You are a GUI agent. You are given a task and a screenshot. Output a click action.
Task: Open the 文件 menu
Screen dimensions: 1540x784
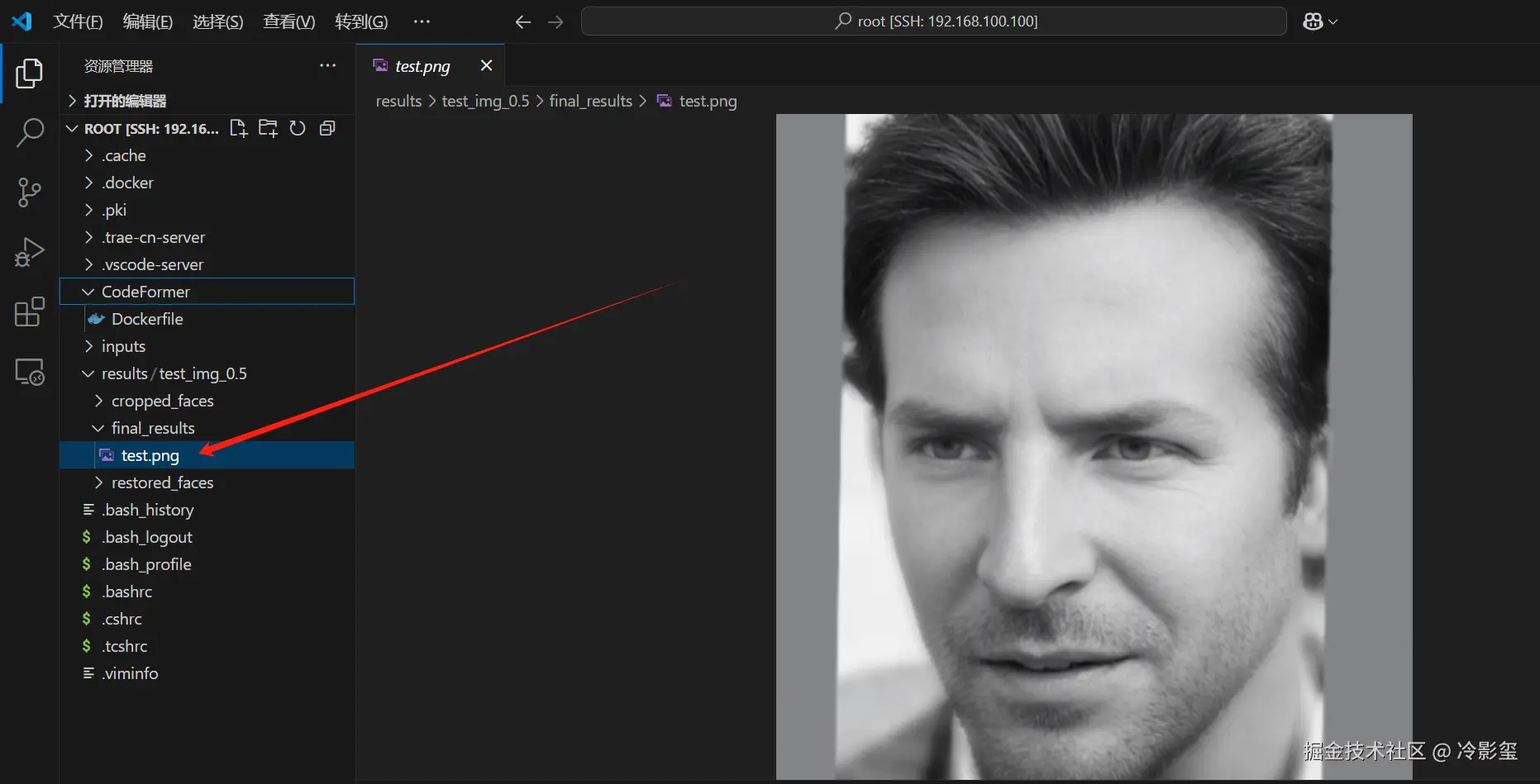[79, 21]
